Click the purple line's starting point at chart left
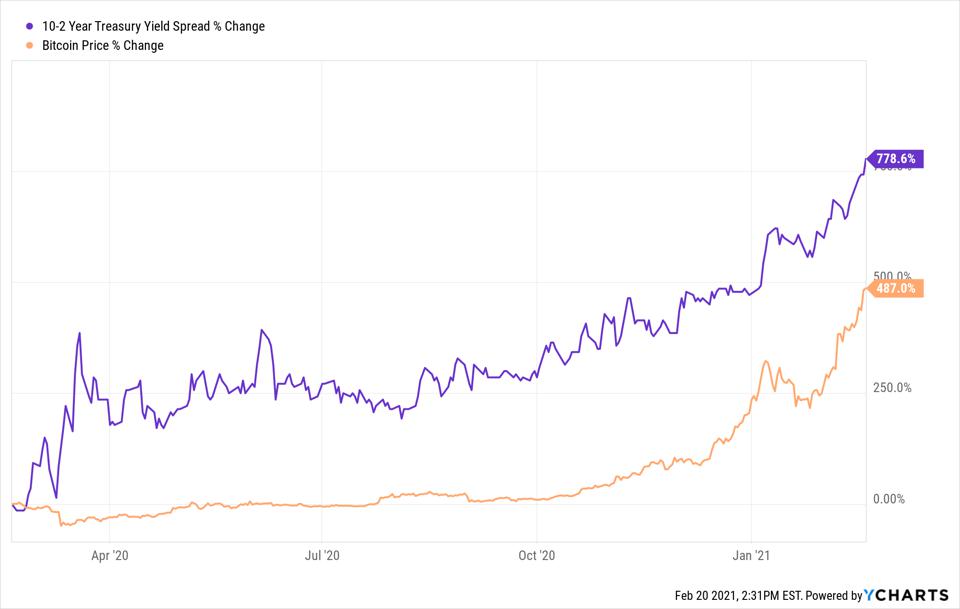Viewport: 960px width, 609px height. (13, 504)
